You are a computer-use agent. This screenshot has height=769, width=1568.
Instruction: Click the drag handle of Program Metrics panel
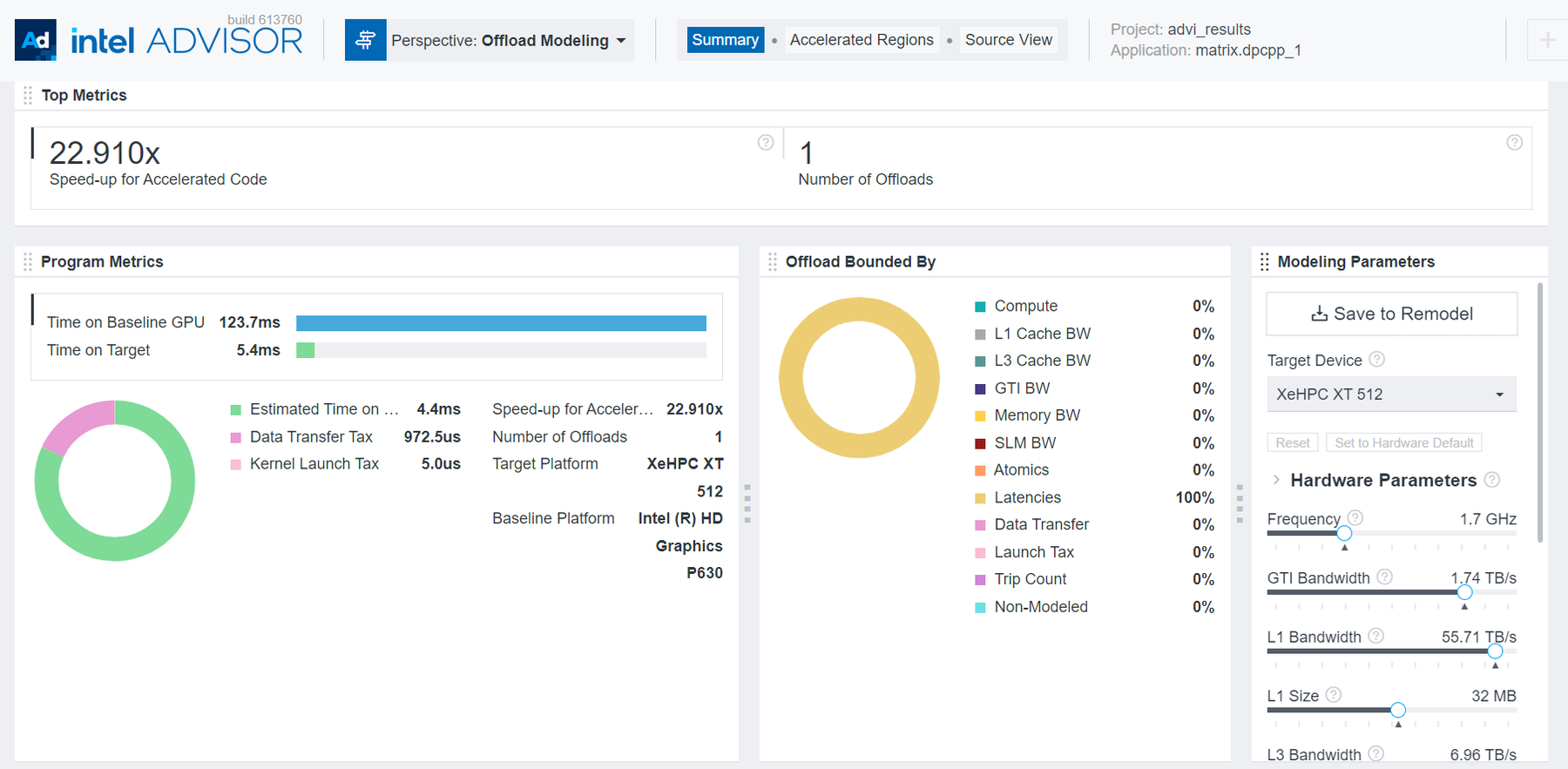[x=28, y=262]
